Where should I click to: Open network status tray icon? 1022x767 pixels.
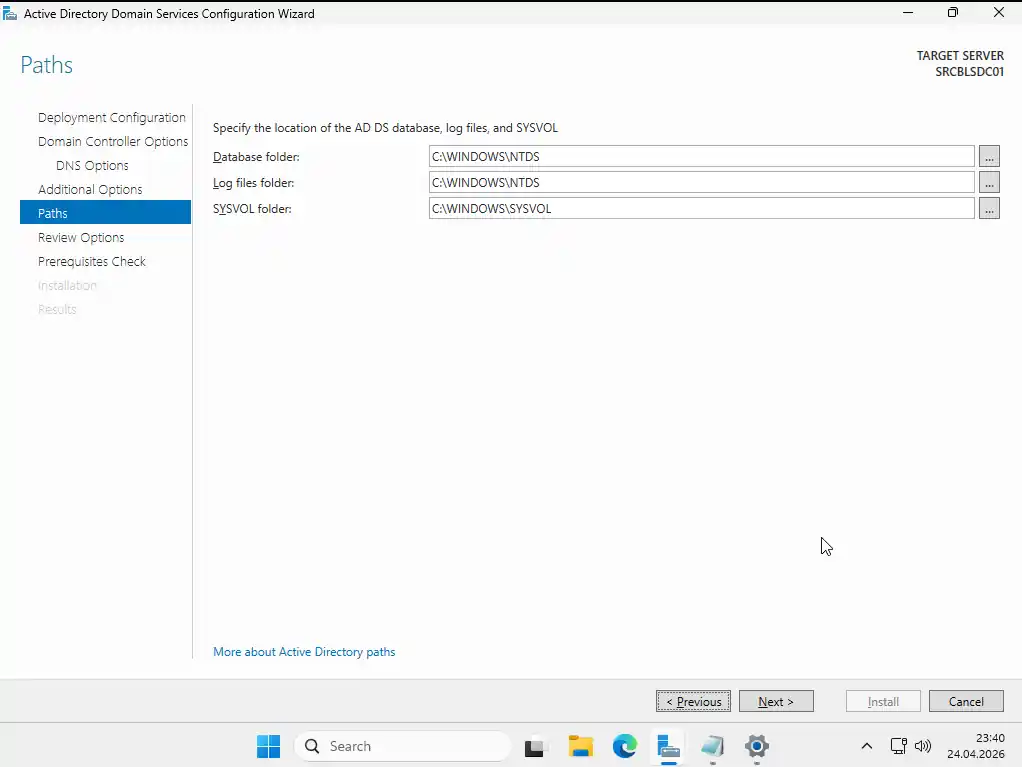pos(899,746)
